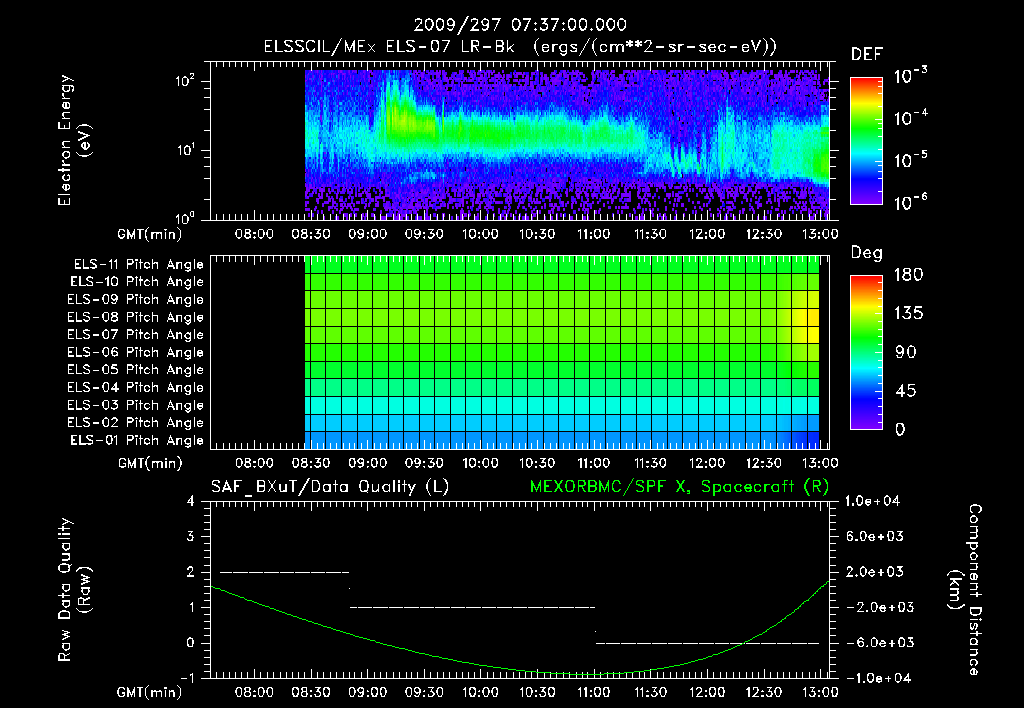Click the ELS-10 Pitch Angle row label
Screen dimensions: 1024x708
pos(137,282)
